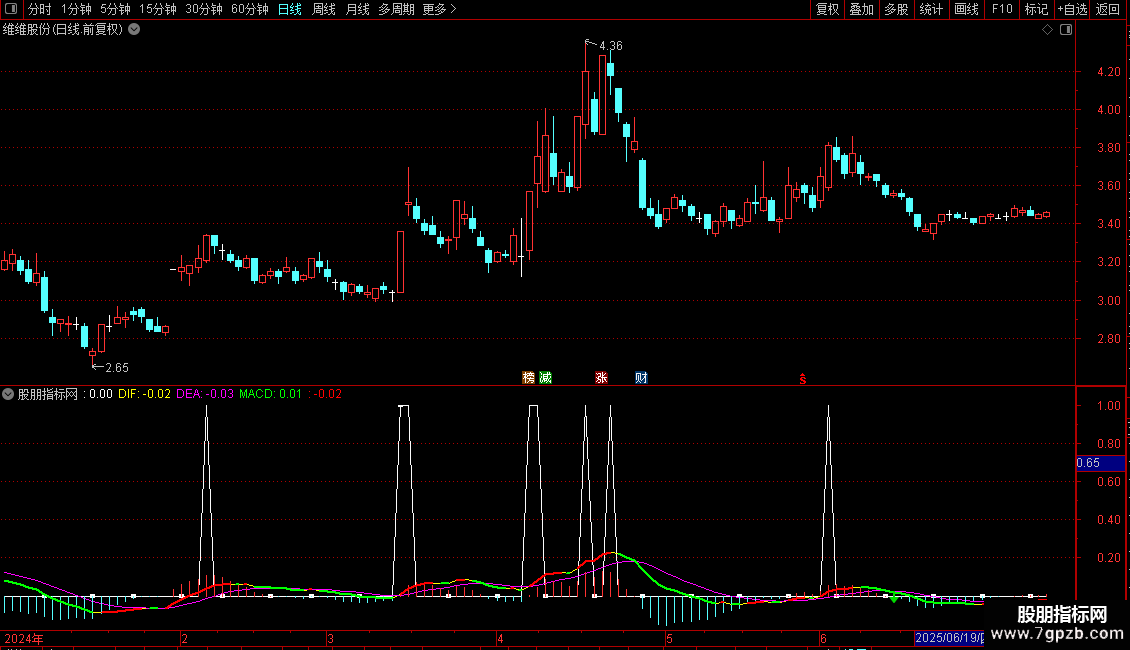Click the red 涨 event marker
Screen dimensions: 1130x650
tap(601, 378)
